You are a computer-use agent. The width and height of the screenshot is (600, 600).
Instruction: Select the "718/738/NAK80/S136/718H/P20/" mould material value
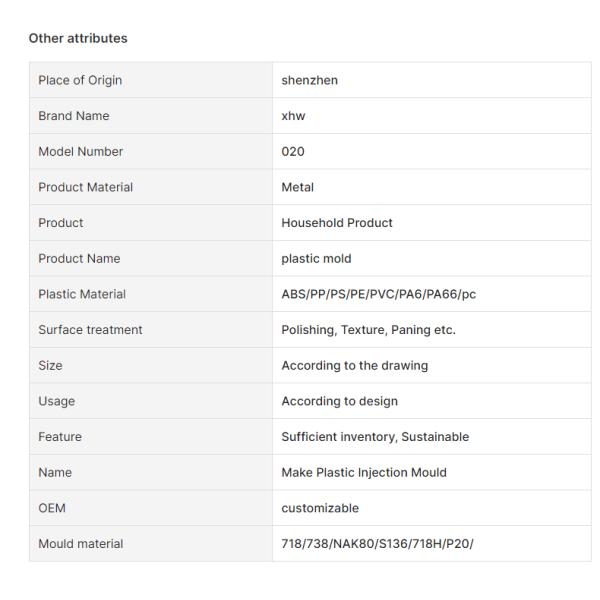[377, 543]
